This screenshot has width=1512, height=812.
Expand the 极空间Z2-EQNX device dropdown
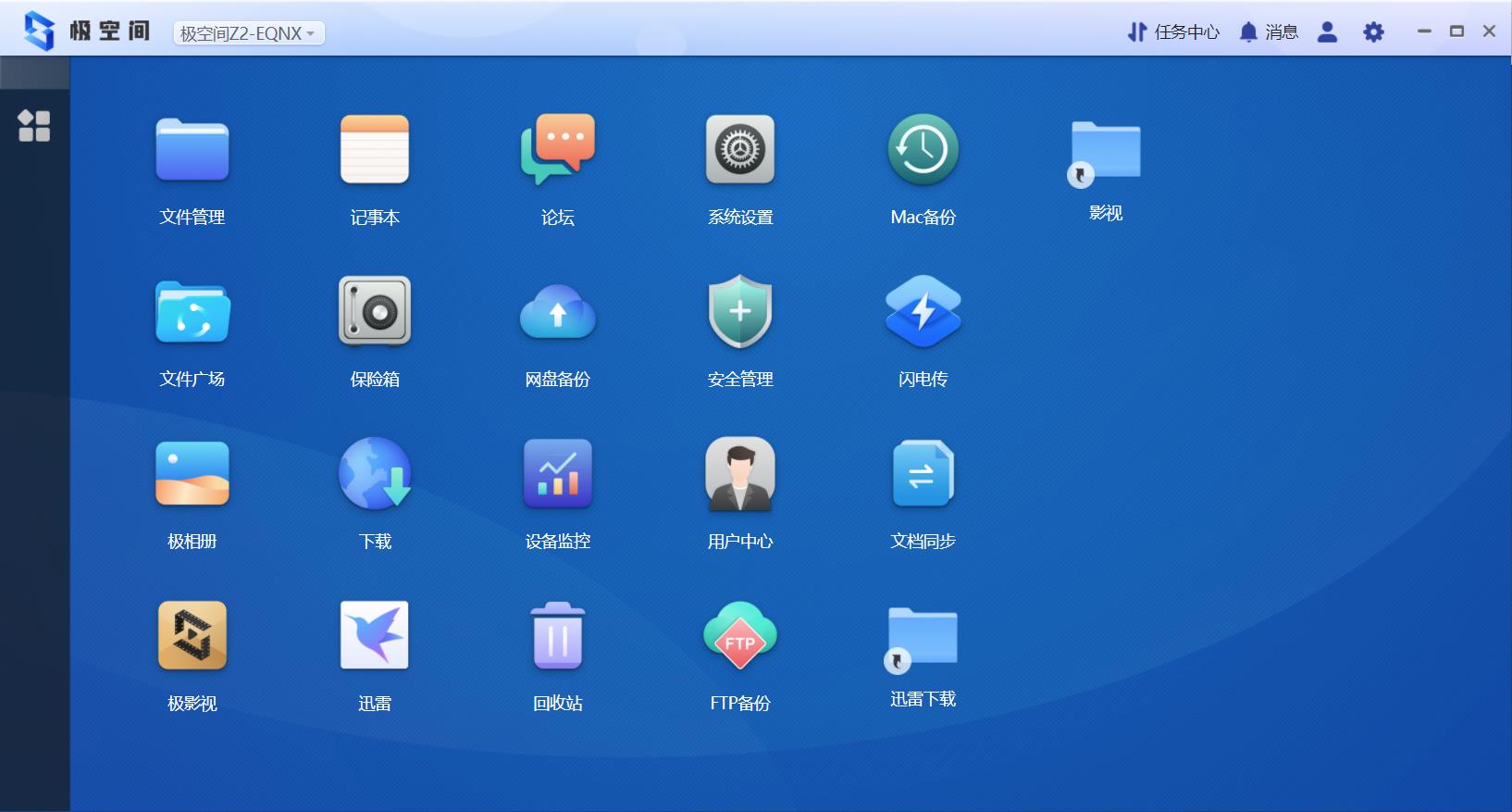[249, 33]
